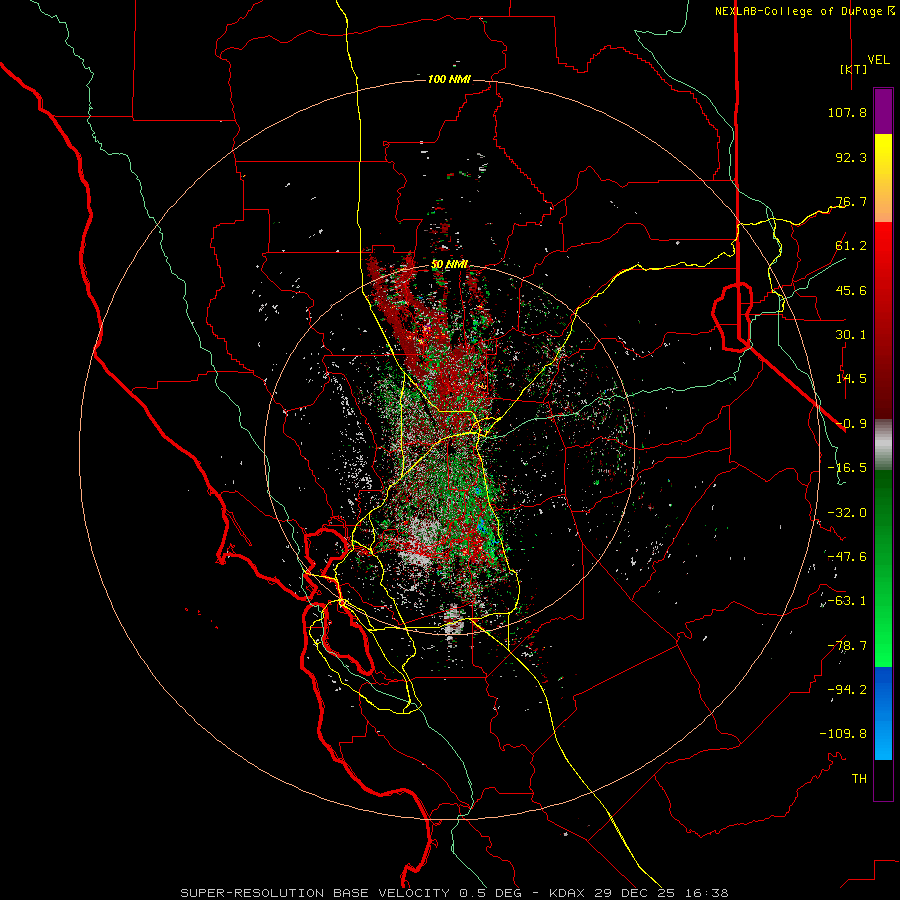Pick the purple segment of the velocity color bar

[883, 111]
